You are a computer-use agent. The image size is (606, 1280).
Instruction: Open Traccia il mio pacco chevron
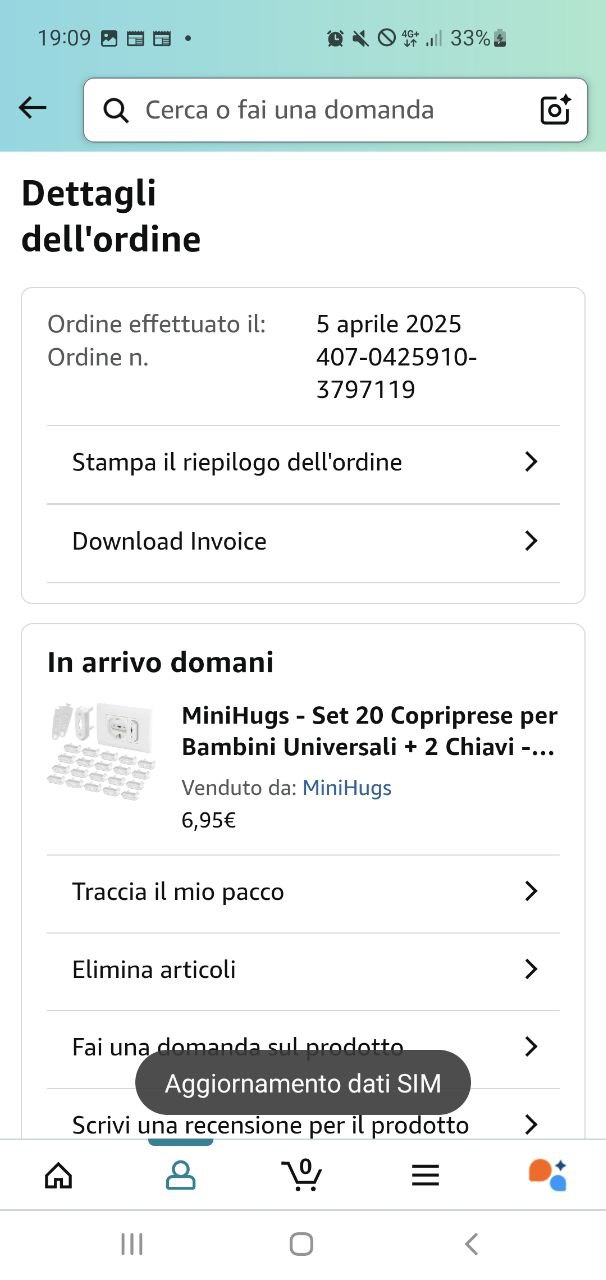click(531, 891)
